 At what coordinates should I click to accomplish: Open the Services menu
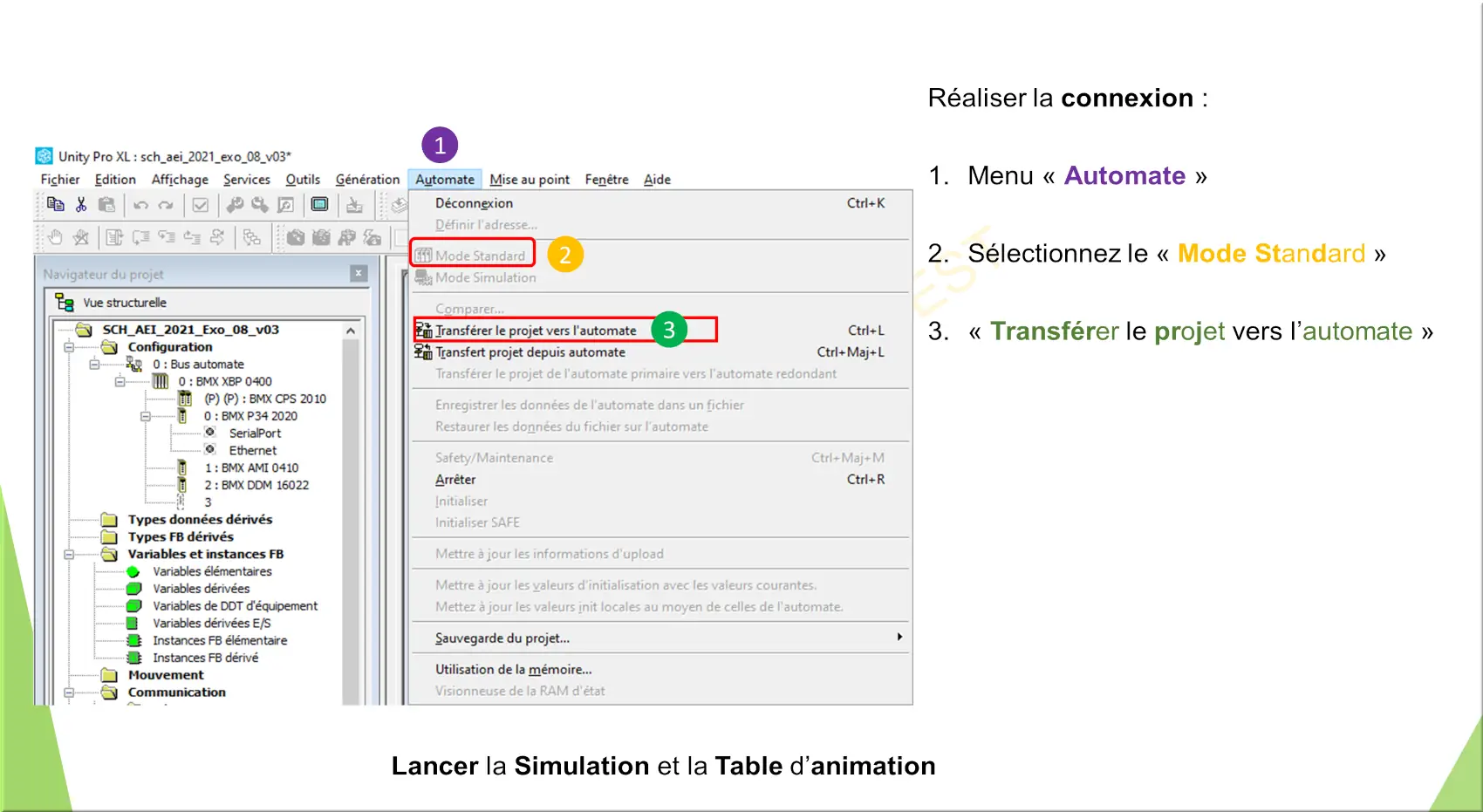tap(247, 180)
